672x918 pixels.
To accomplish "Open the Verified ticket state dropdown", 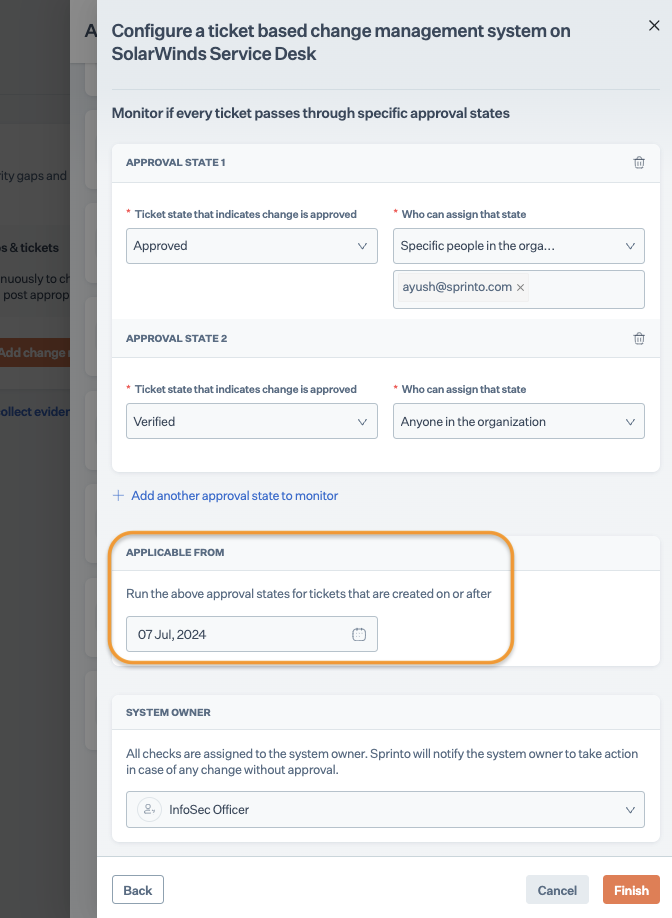I will [x=252, y=421].
